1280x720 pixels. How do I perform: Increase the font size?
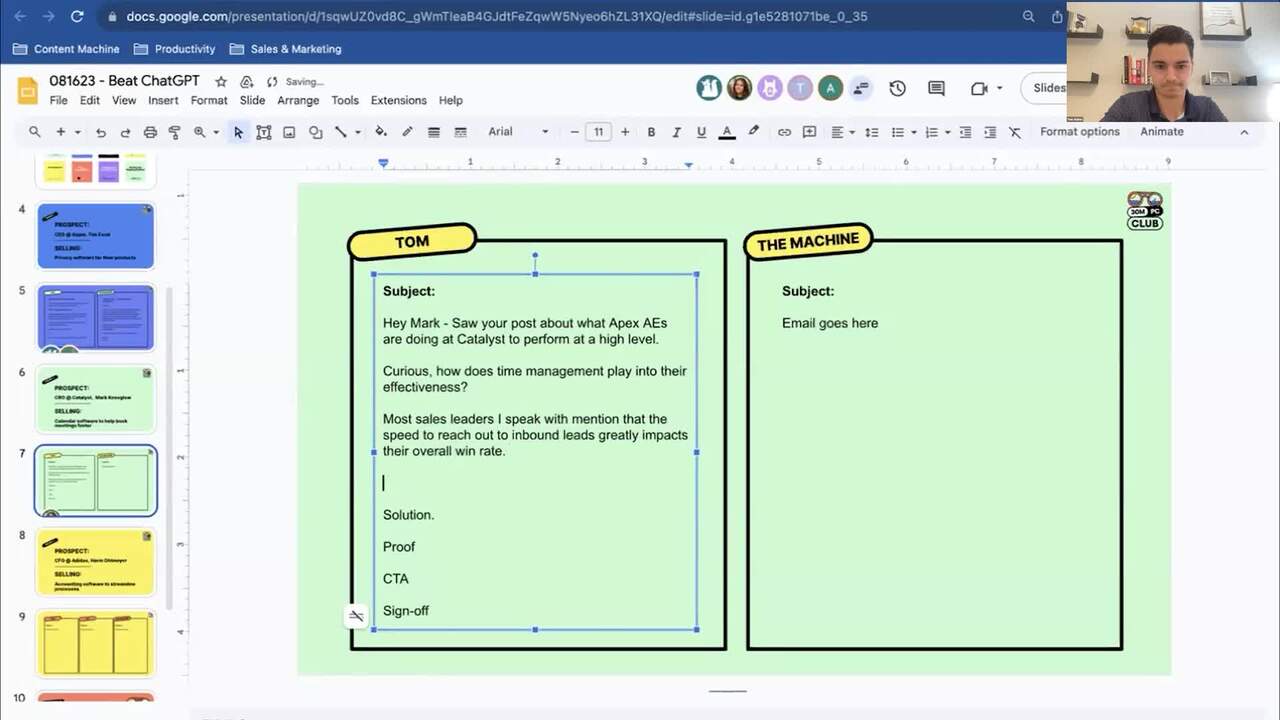tap(625, 132)
